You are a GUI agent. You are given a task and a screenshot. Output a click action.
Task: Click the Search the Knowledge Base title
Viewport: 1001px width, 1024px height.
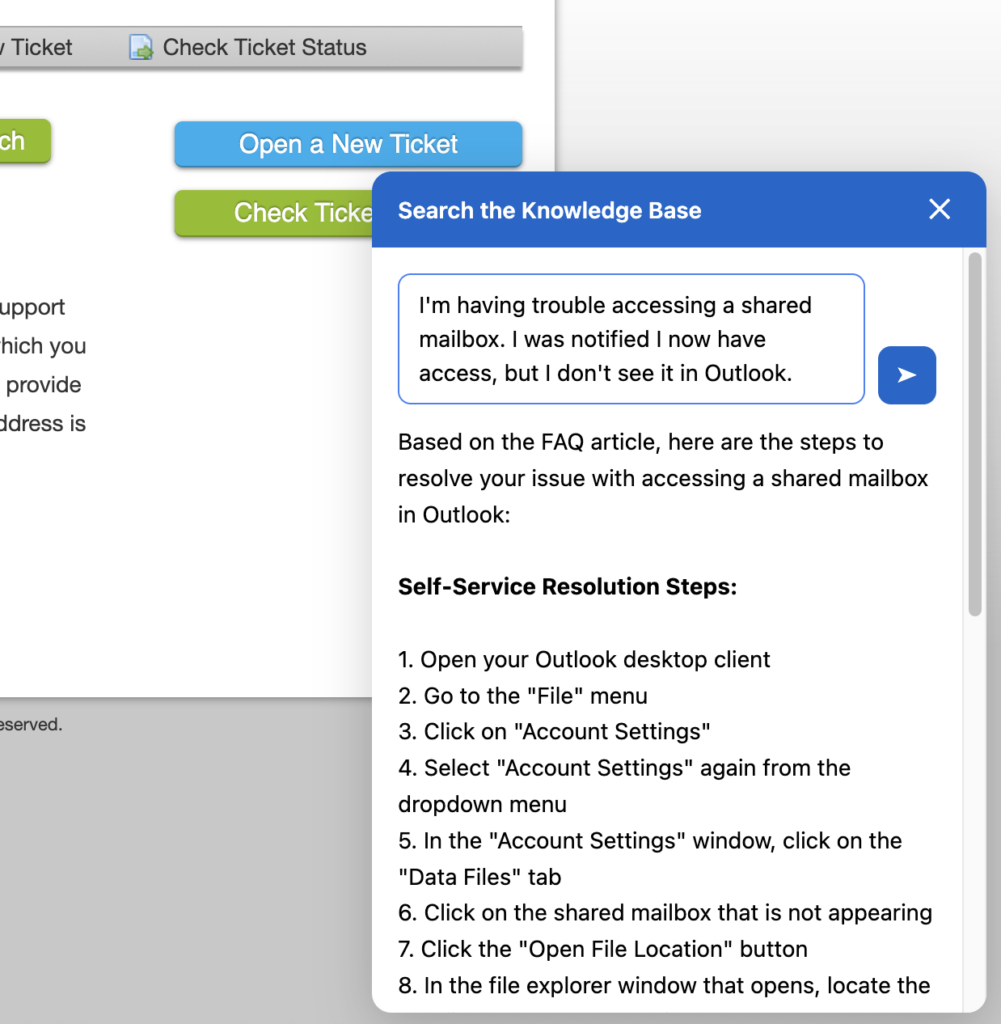[549, 211]
